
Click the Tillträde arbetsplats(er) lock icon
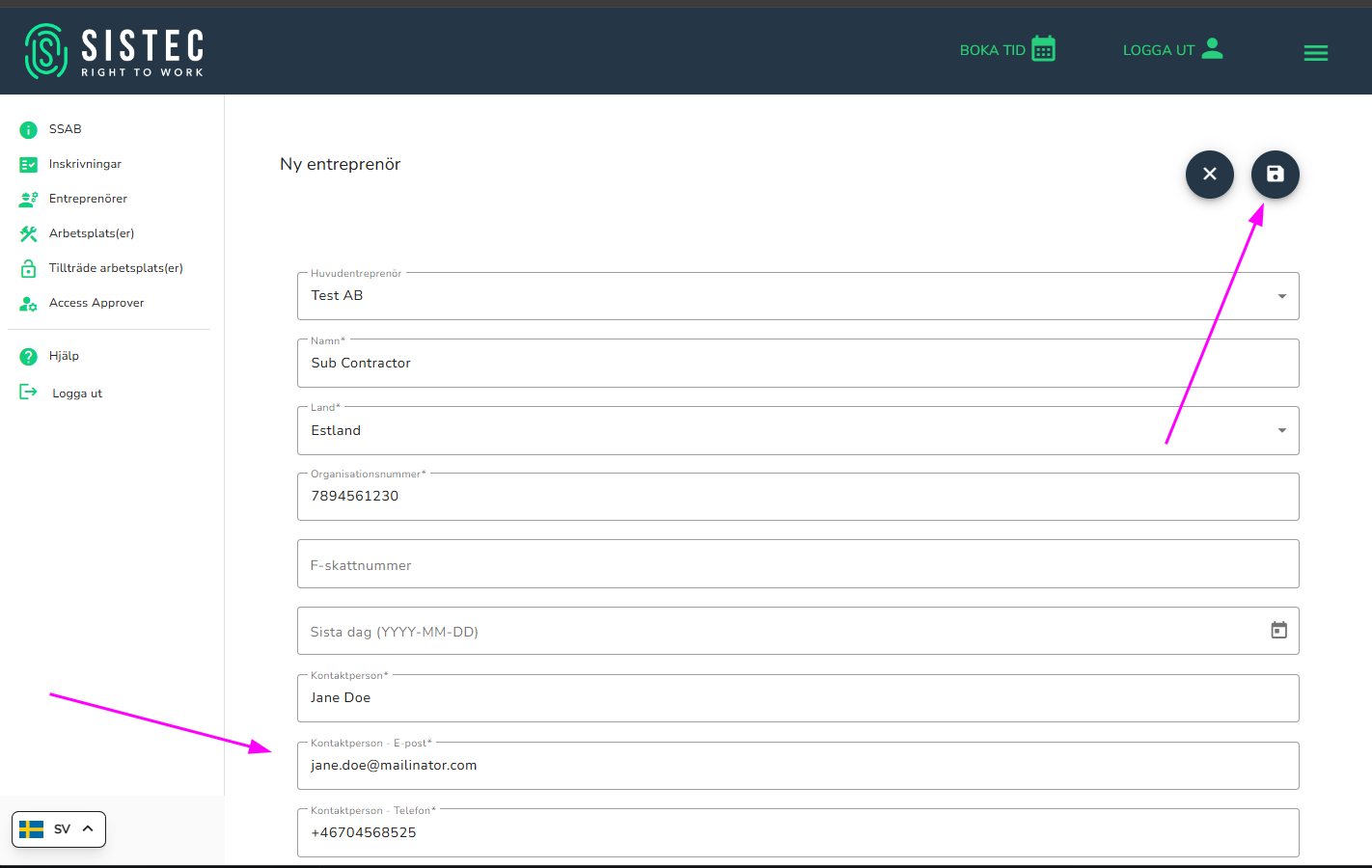[x=29, y=268]
